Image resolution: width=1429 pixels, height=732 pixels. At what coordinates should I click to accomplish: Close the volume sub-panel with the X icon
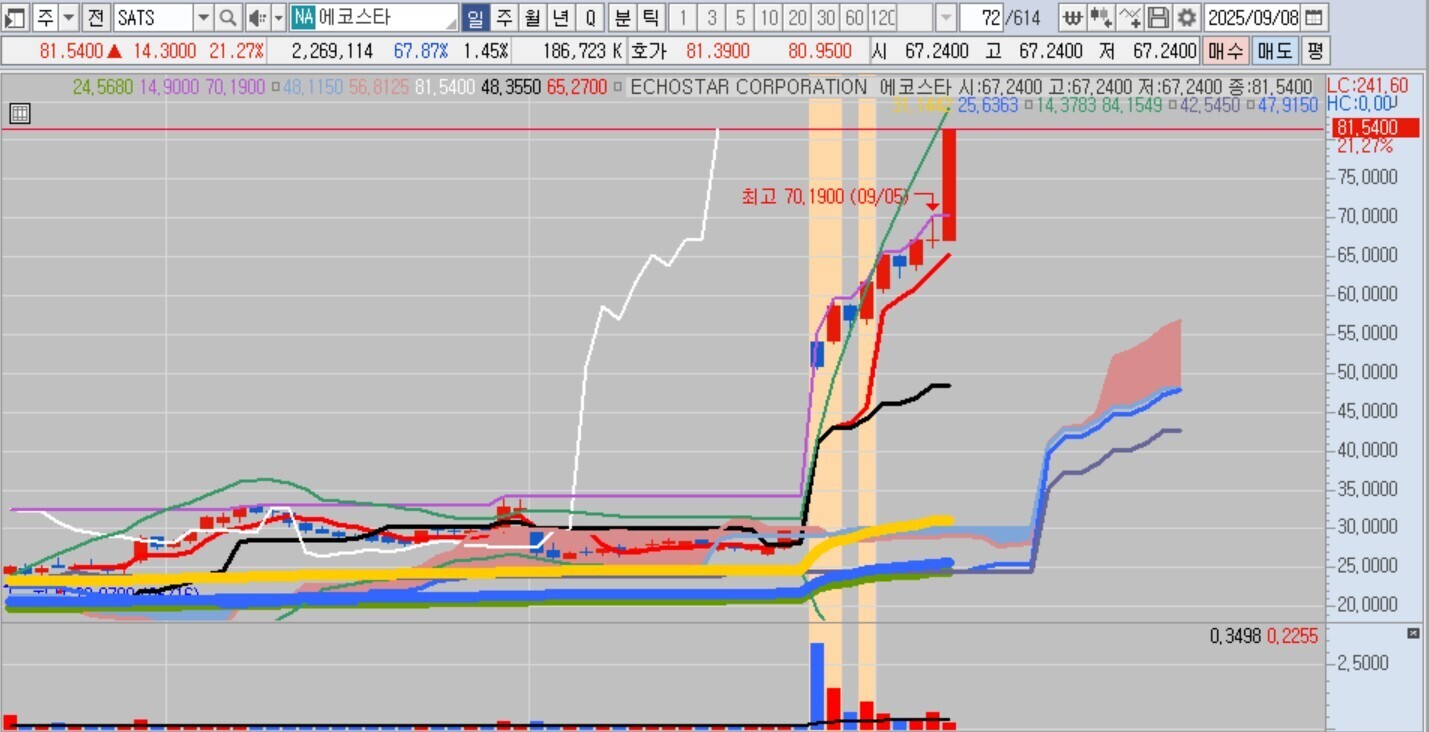(x=1413, y=633)
